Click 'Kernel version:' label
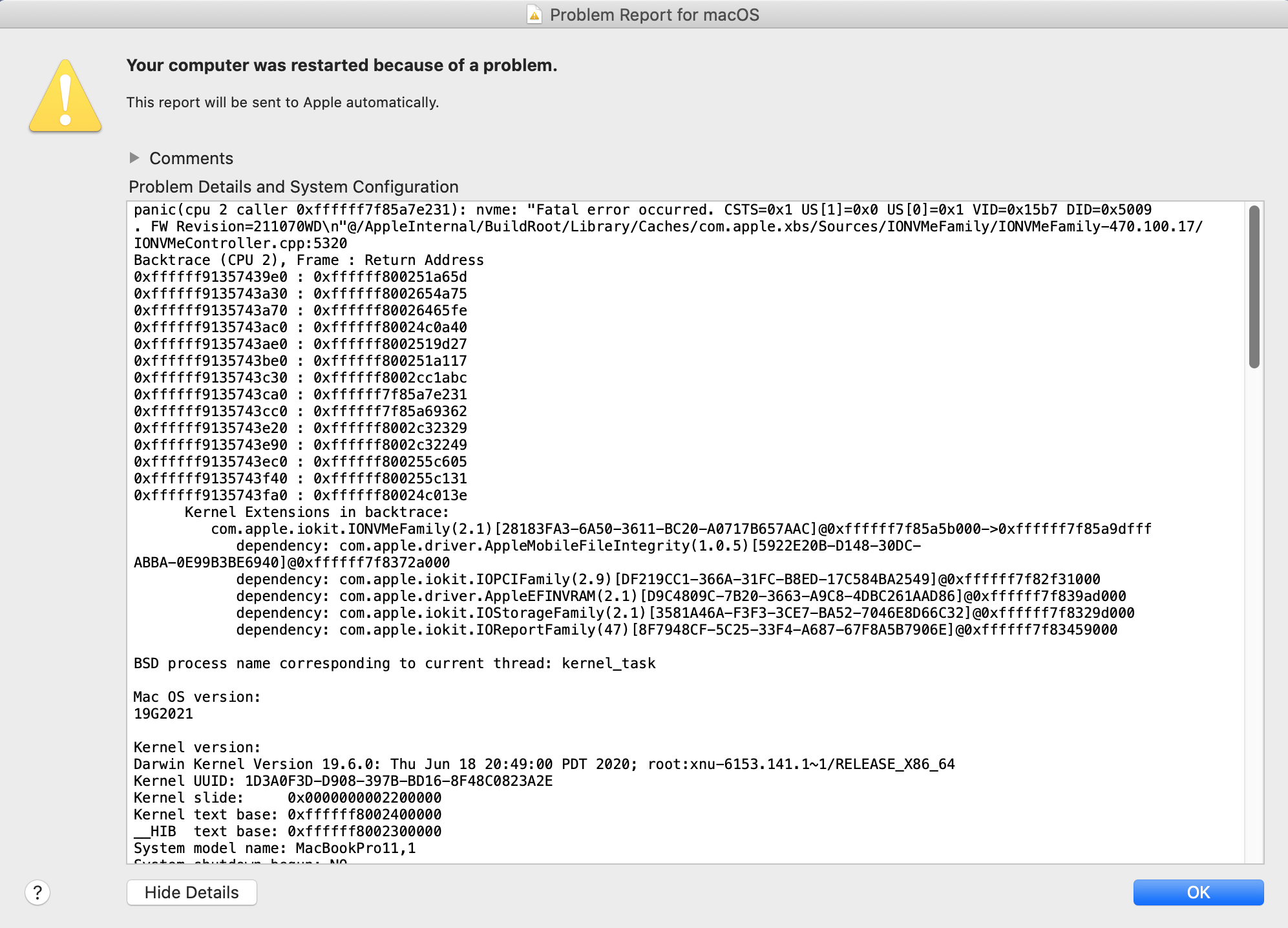The height and width of the screenshot is (928, 1288). click(197, 747)
